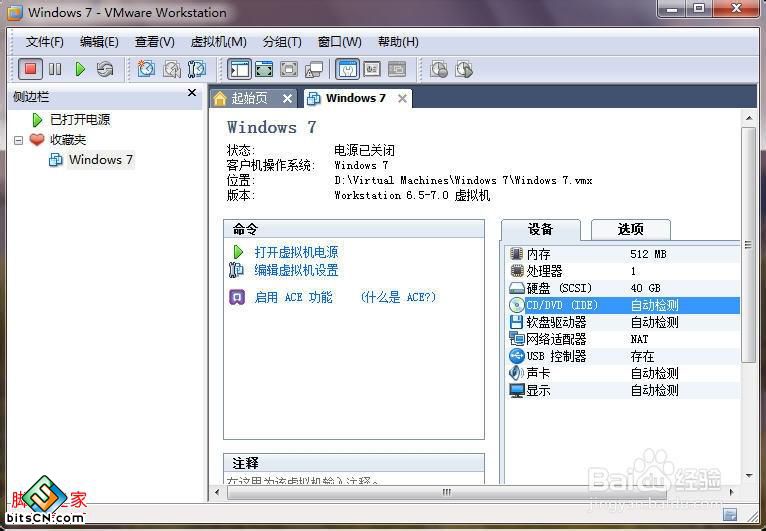
Task: Click the 40 GB hard disk value
Action: click(645, 288)
